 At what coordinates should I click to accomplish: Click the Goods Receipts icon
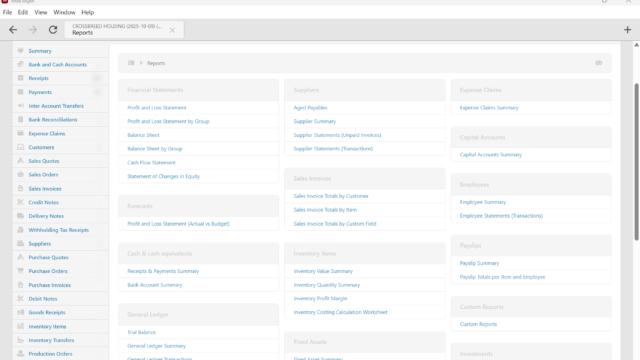click(20, 312)
